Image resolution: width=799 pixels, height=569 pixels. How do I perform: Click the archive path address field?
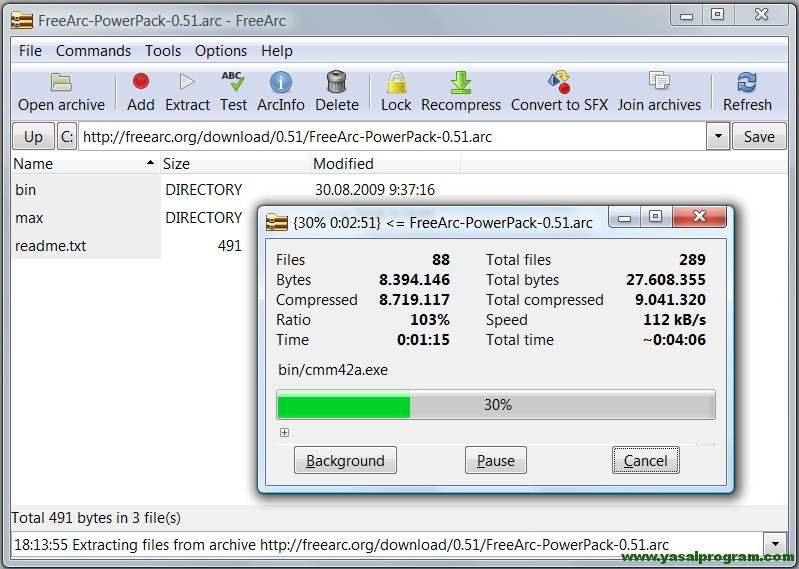pos(390,137)
